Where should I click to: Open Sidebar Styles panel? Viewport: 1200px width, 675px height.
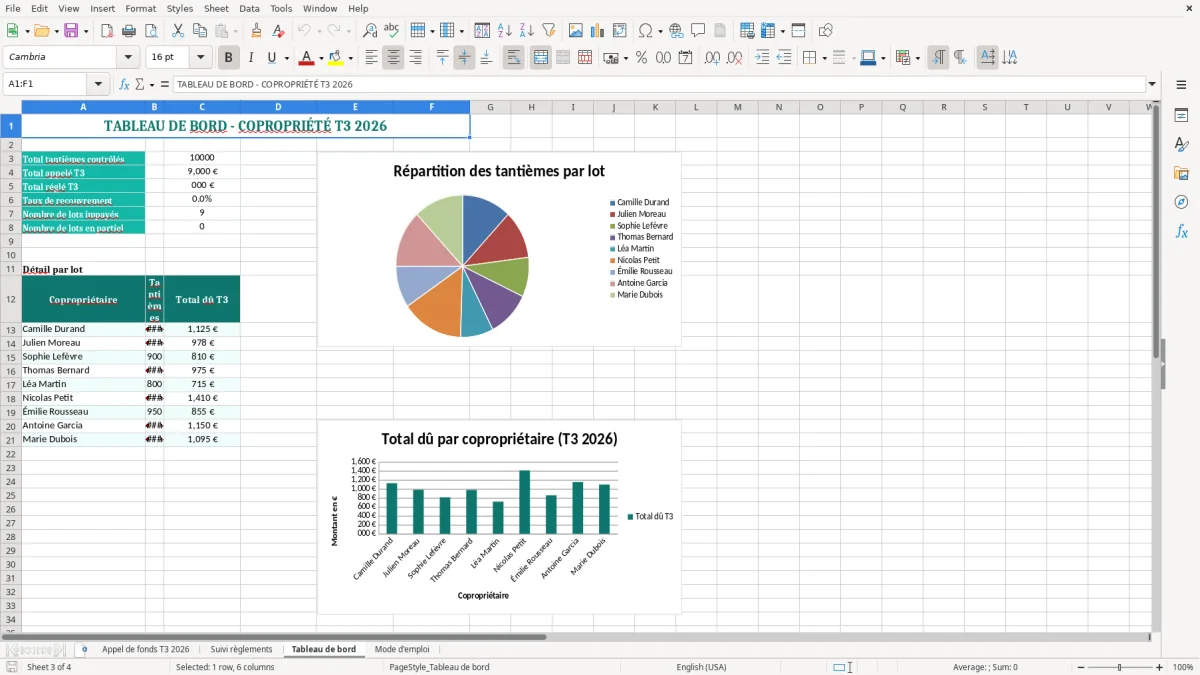[x=1181, y=145]
